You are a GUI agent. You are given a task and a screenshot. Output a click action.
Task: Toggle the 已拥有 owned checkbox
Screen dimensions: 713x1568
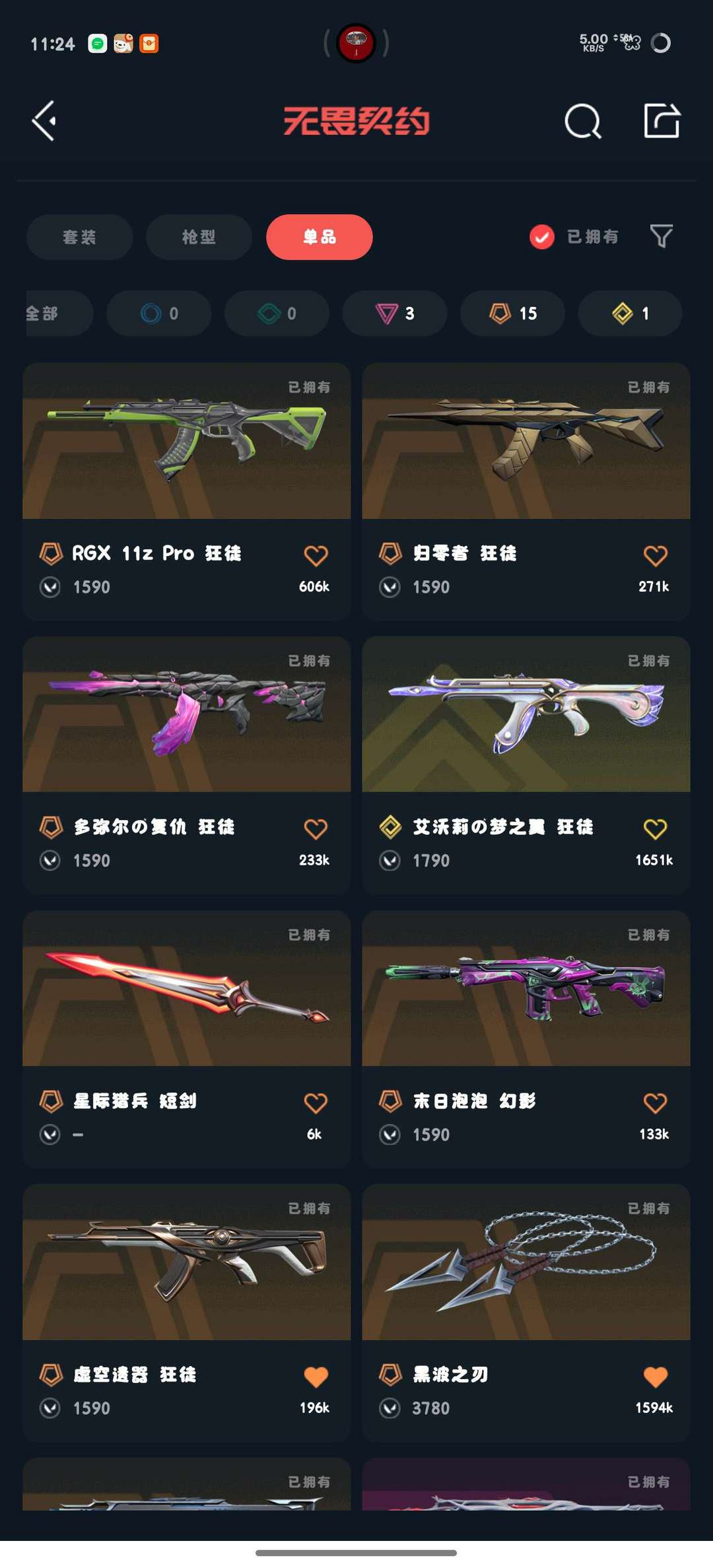coord(542,237)
